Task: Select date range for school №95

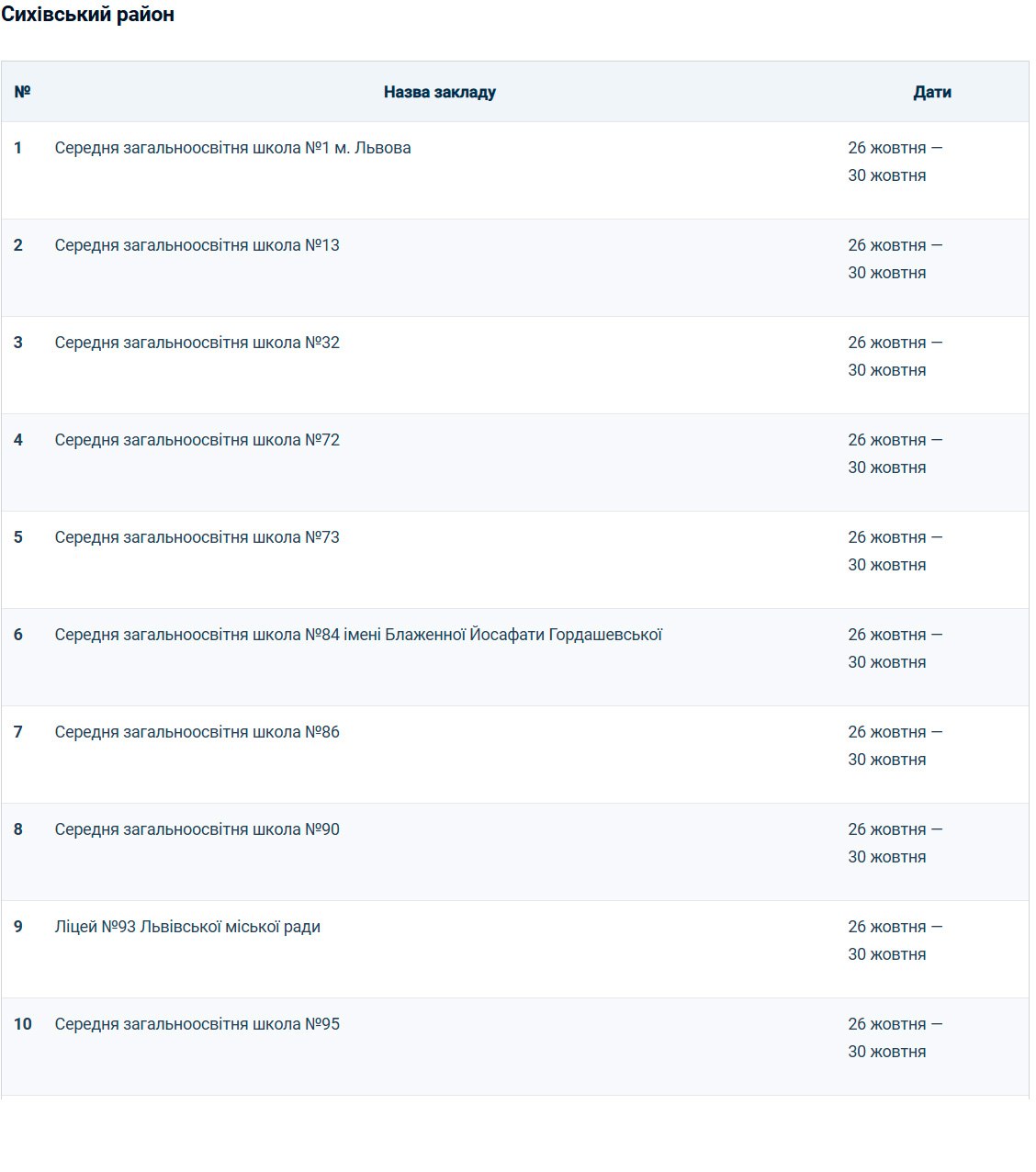Action: pyautogui.click(x=895, y=1038)
